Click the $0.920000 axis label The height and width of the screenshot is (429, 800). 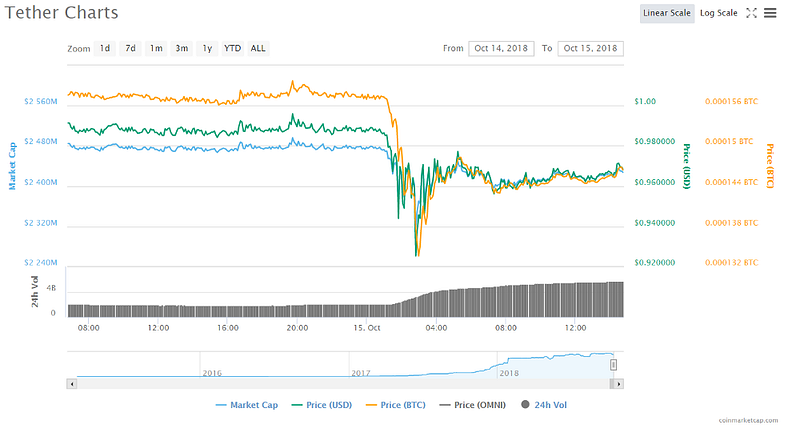[655, 263]
